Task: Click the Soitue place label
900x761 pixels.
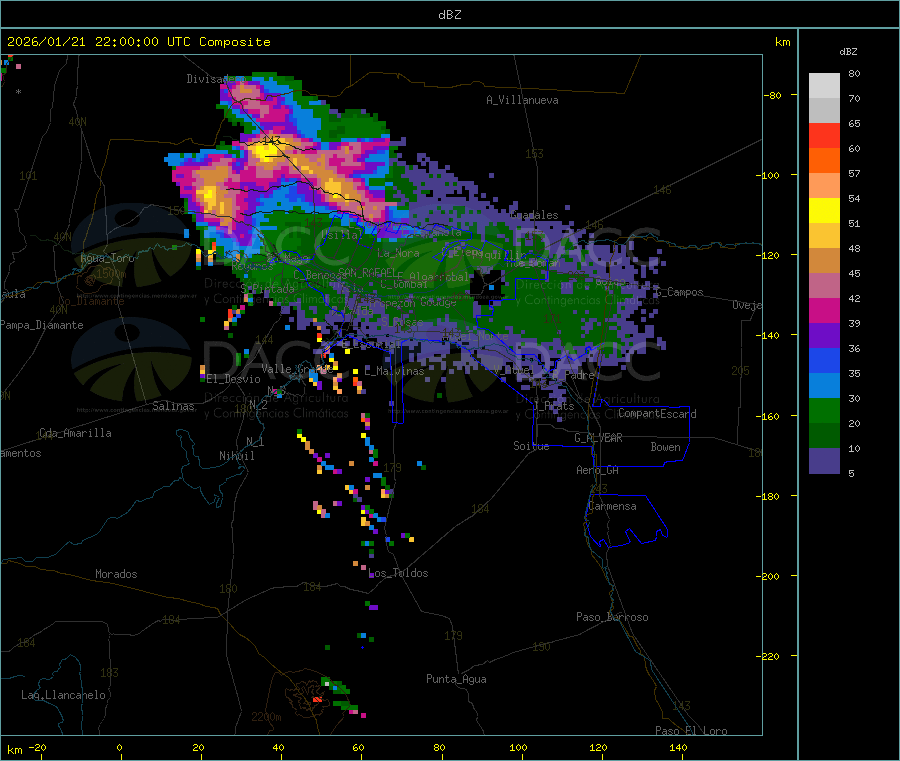Action: [x=531, y=446]
